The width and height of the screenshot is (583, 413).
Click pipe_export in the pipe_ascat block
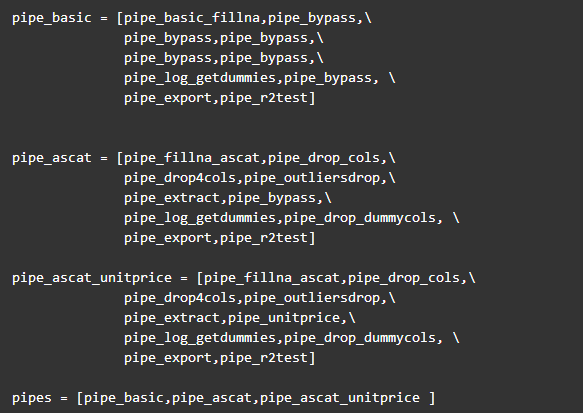(168, 238)
